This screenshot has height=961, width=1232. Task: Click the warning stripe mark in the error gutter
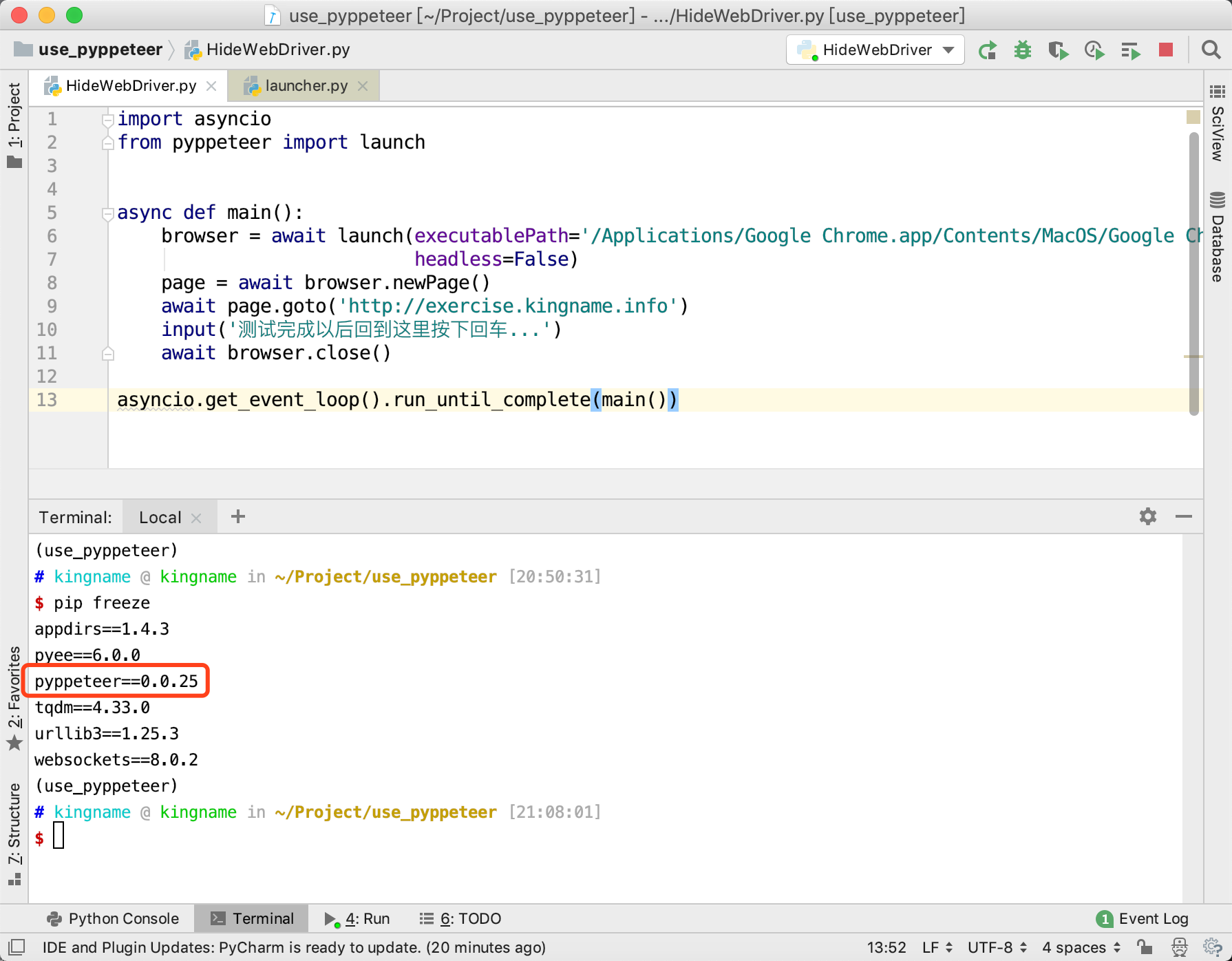[x=1193, y=357]
